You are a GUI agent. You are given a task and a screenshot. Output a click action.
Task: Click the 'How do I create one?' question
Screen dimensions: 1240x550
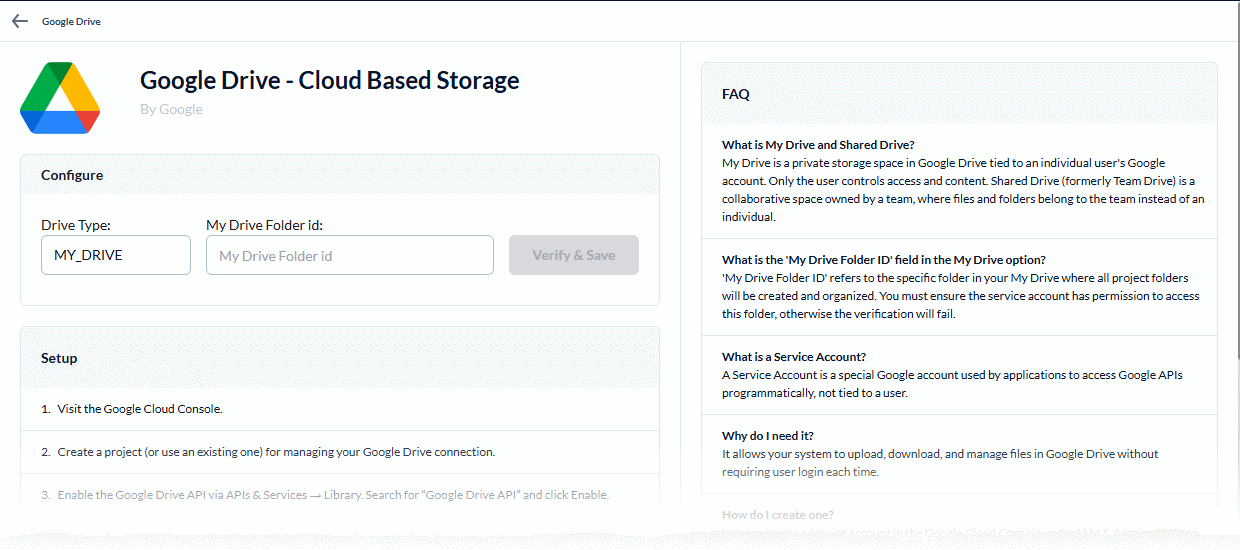[x=778, y=515]
